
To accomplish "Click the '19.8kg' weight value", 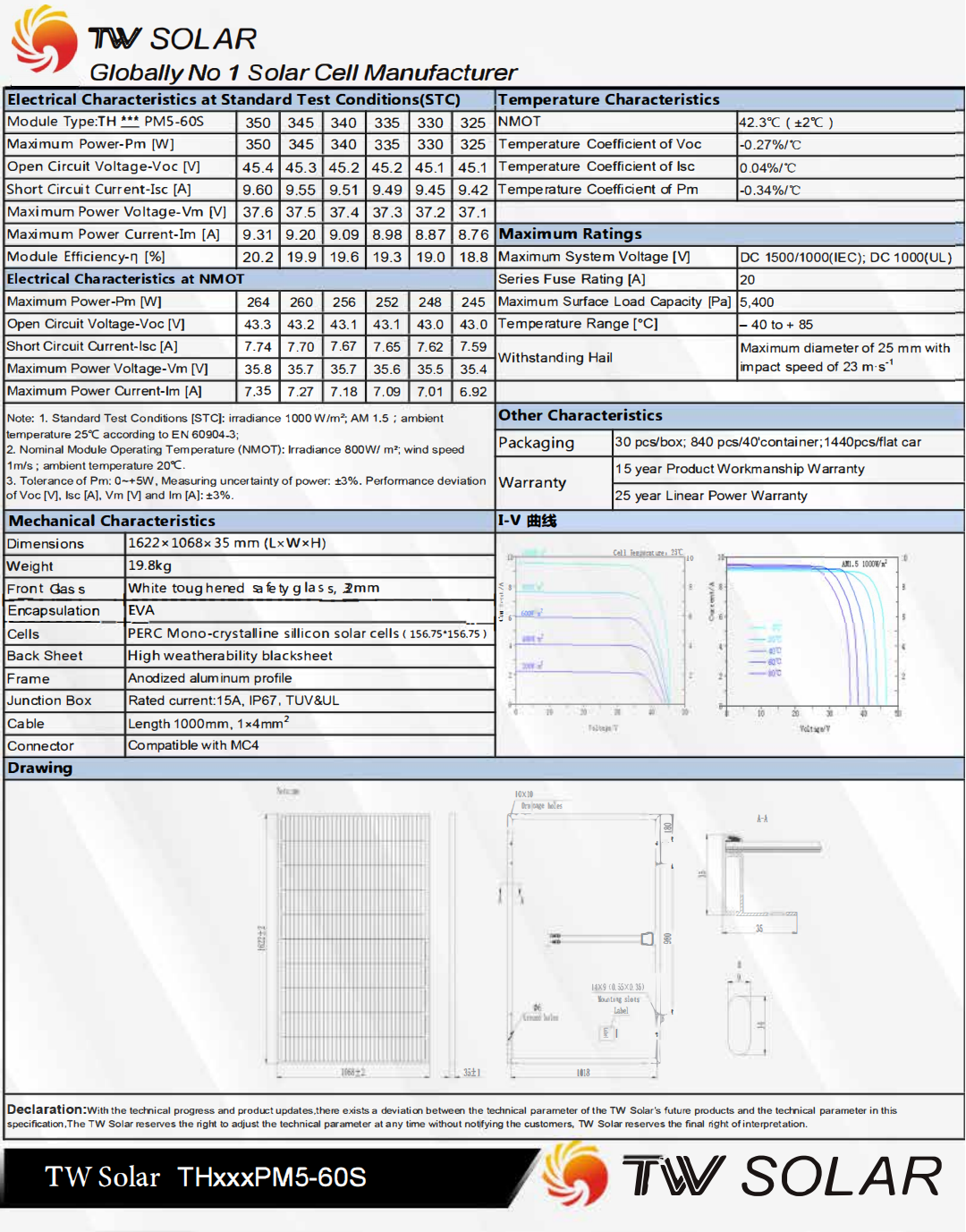I will (x=149, y=565).
